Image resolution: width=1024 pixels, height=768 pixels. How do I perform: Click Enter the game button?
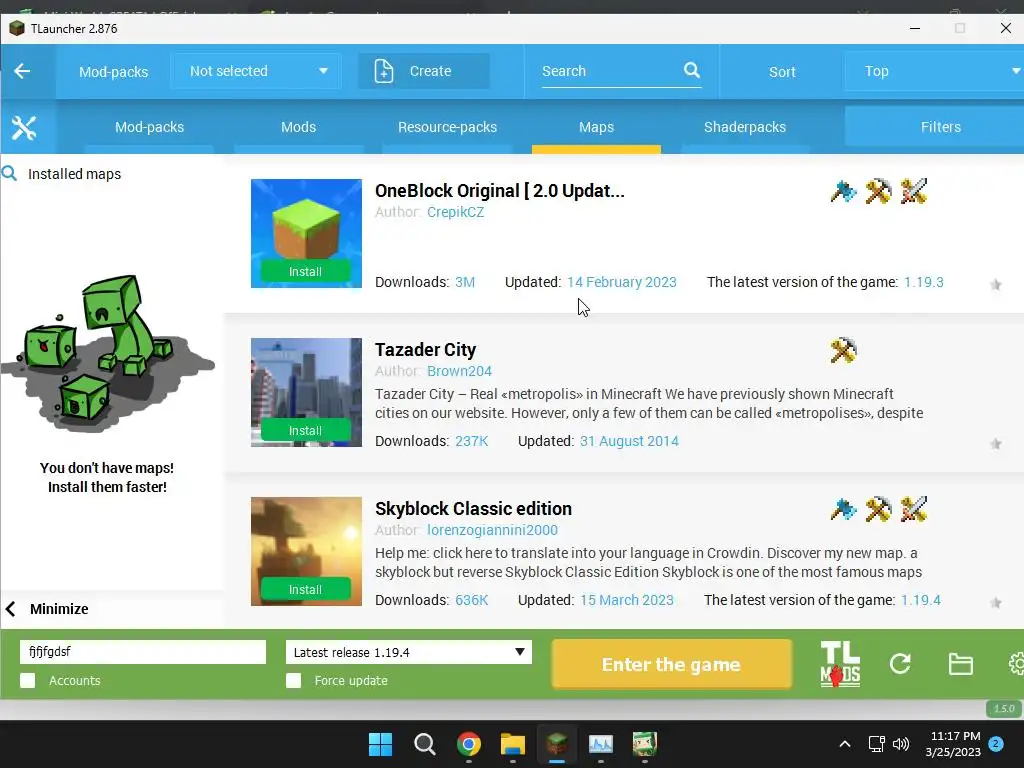(x=671, y=664)
